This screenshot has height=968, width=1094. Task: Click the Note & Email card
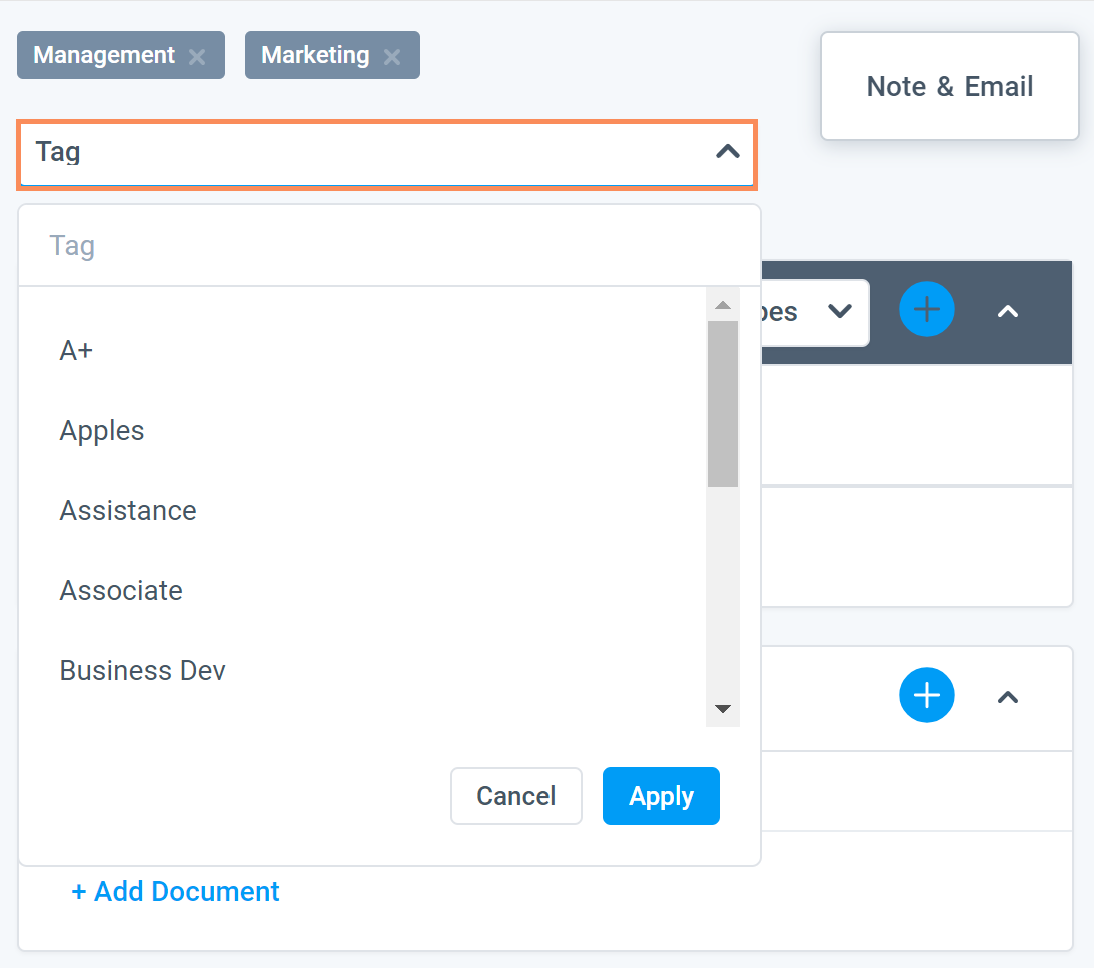(x=949, y=86)
